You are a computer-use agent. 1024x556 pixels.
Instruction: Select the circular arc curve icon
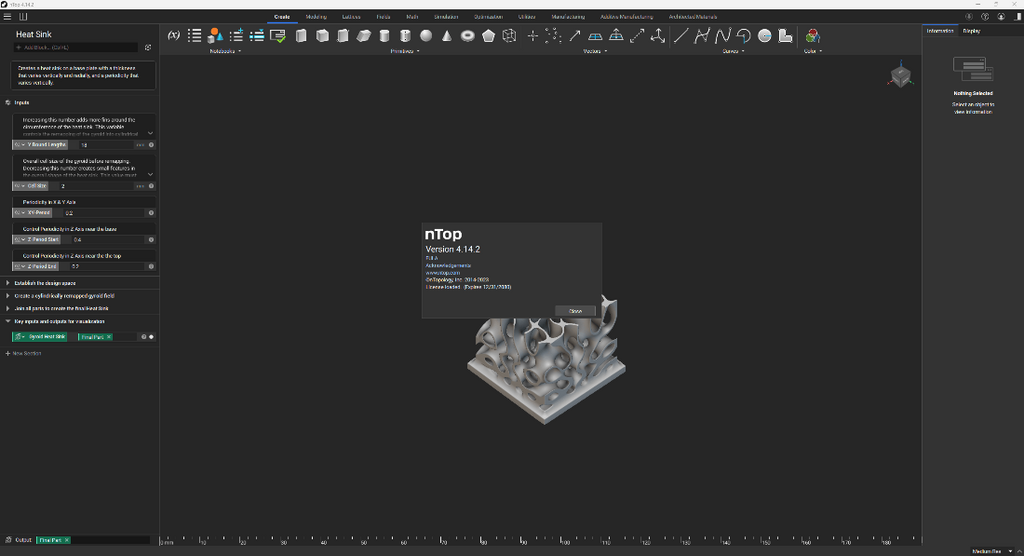[743, 35]
